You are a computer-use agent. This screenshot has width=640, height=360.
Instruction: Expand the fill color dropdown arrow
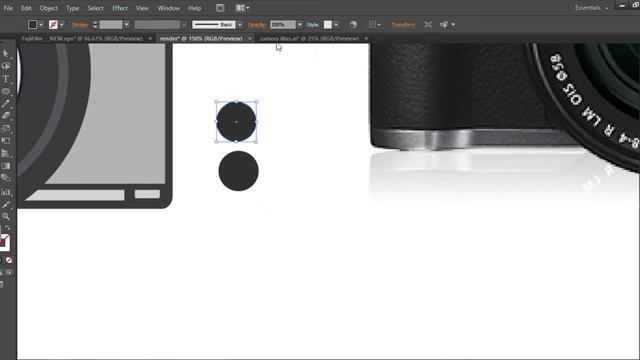(41, 25)
